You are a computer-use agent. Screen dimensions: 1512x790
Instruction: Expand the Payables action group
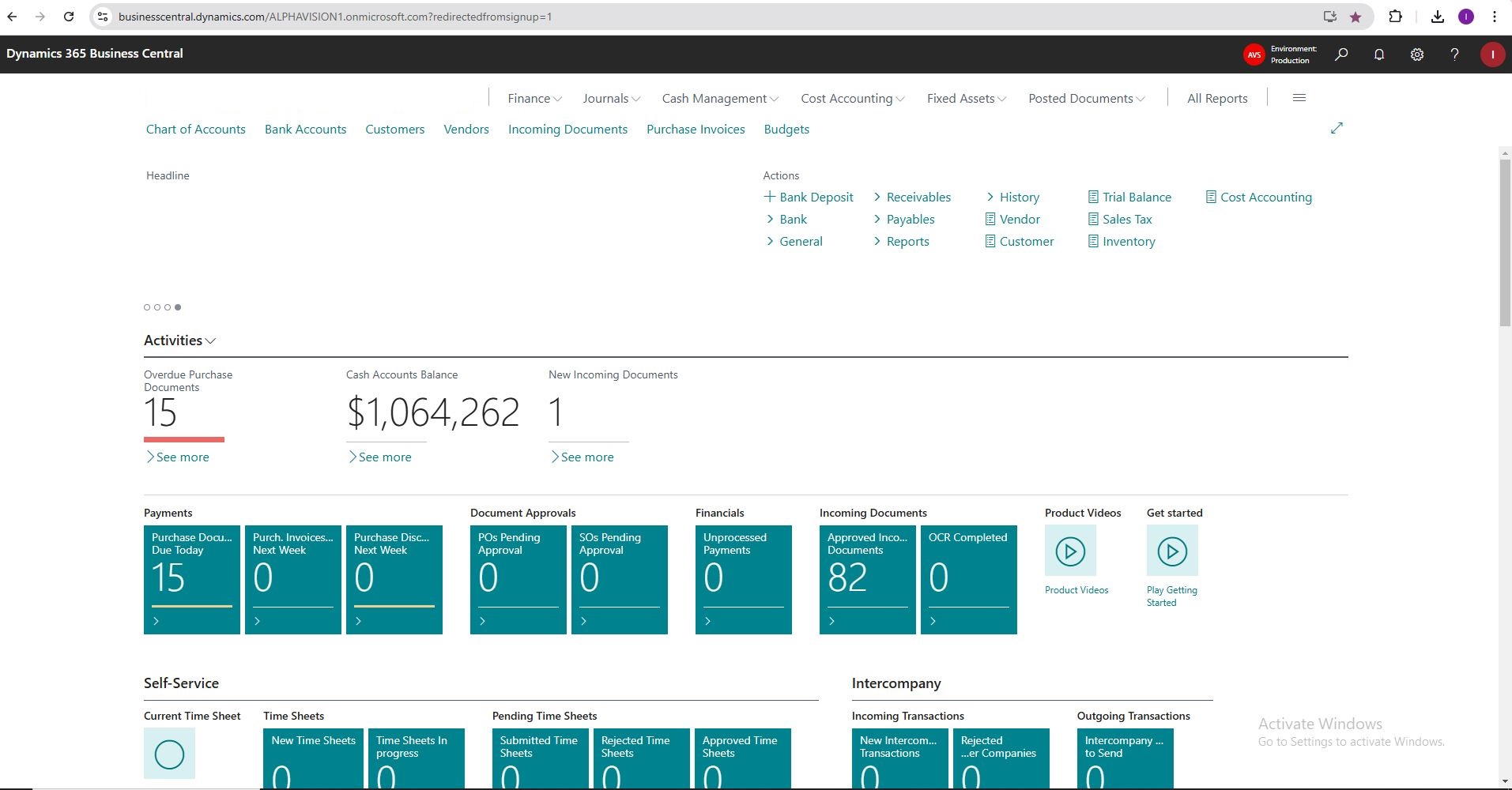(904, 219)
